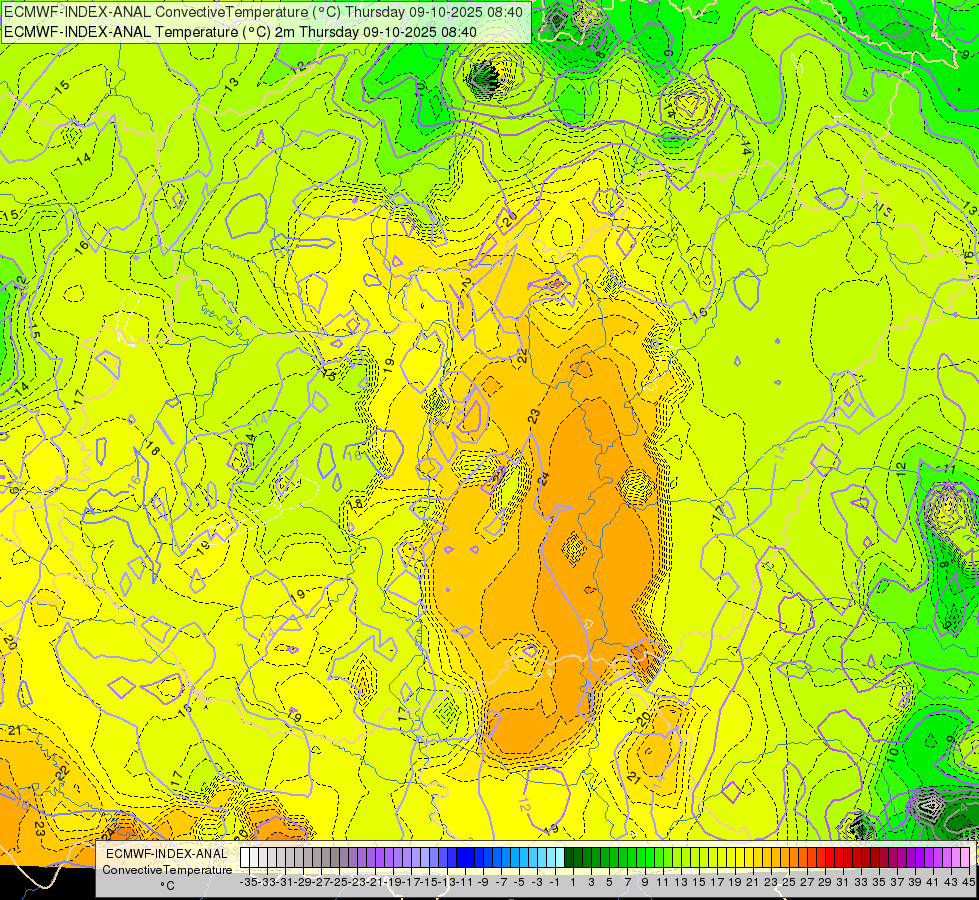
Task: Click legend value 35
Action: [879, 883]
